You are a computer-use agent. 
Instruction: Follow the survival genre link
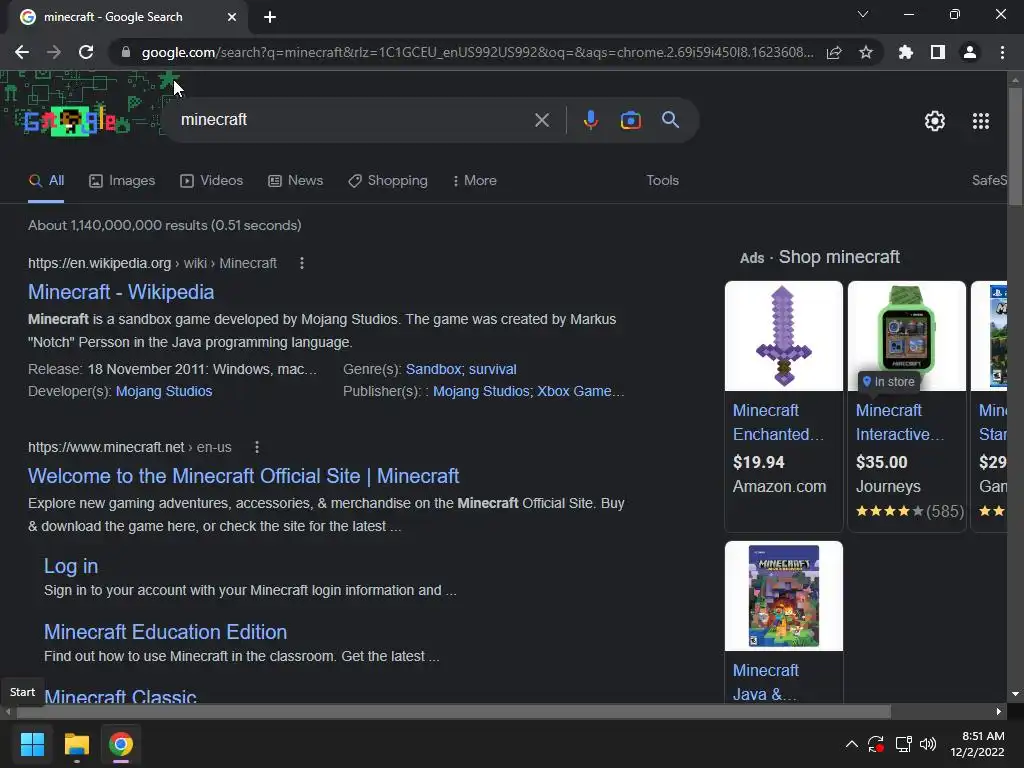coord(492,369)
